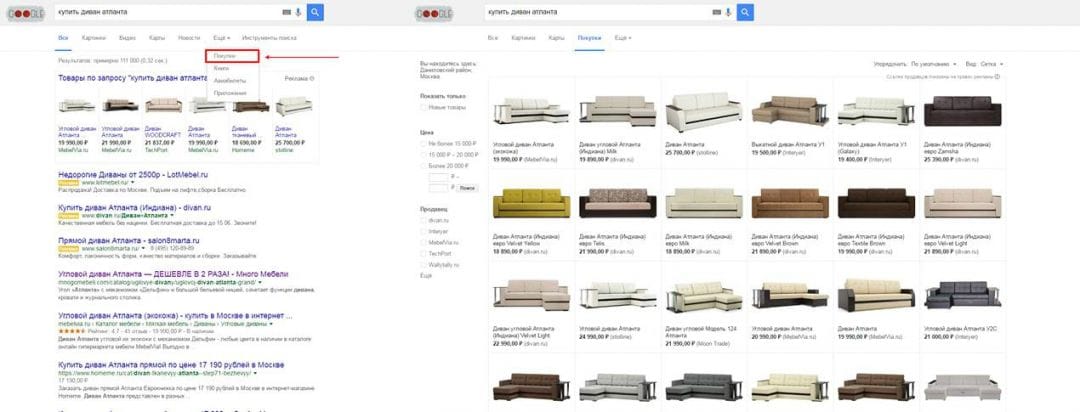Check seller filter divan.ru
Image resolution: width=1080 pixels, height=412 pixels.
click(424, 220)
